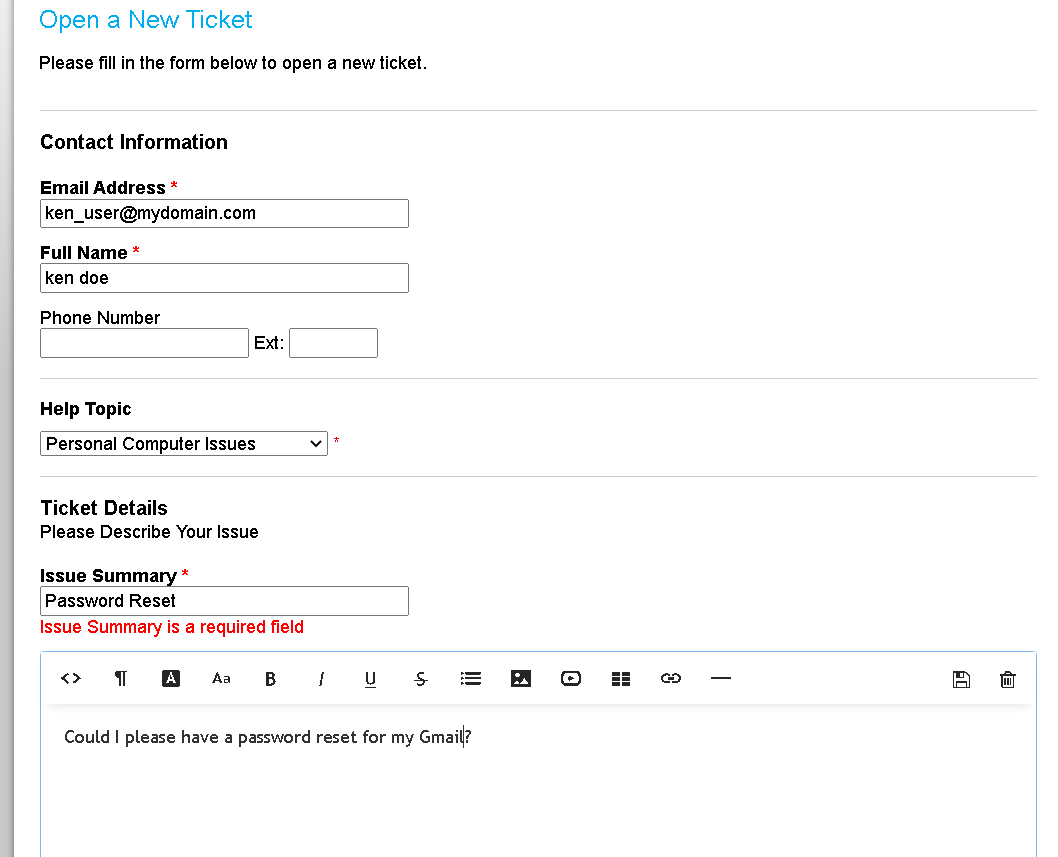Insert a video into the issue description
Viewport: 1058px width, 857px height.
coord(571,679)
